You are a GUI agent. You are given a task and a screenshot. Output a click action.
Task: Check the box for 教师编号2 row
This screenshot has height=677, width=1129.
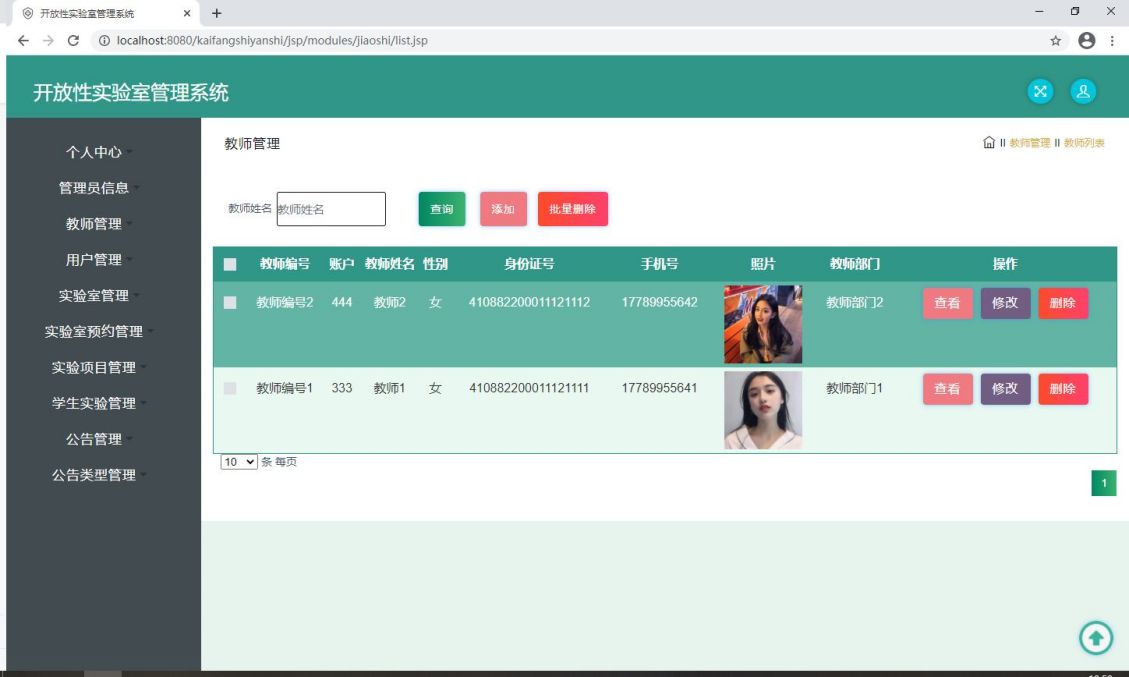tap(230, 302)
